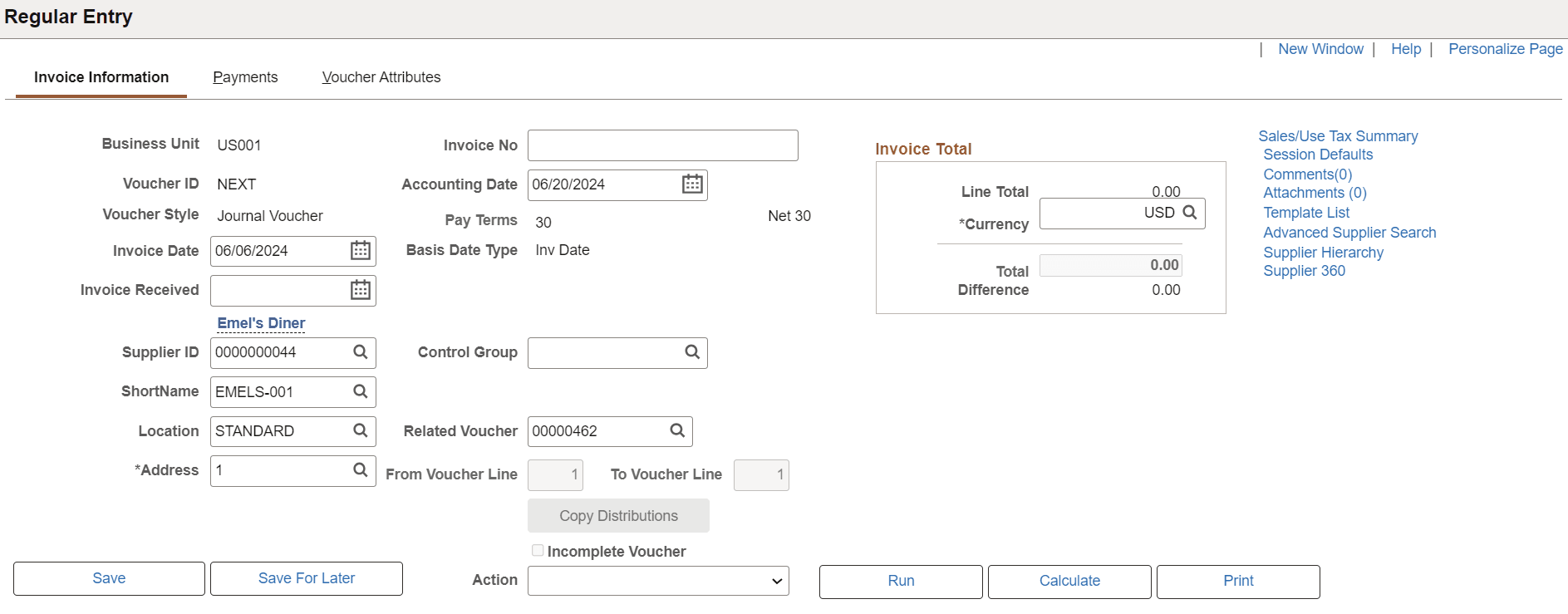The width and height of the screenshot is (1568, 614).
Task: Open the Help link
Action: click(1406, 49)
